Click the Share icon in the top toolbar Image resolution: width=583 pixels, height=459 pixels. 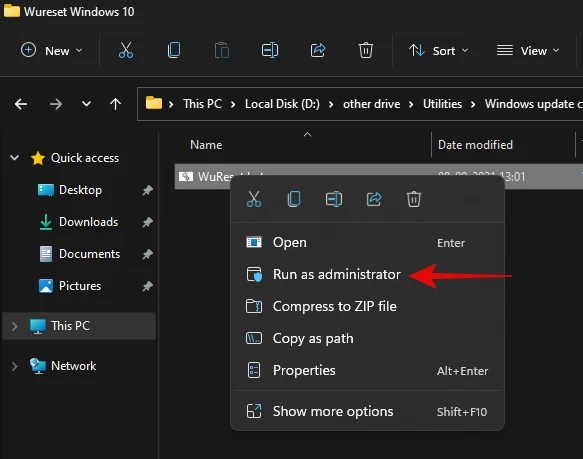[318, 50]
